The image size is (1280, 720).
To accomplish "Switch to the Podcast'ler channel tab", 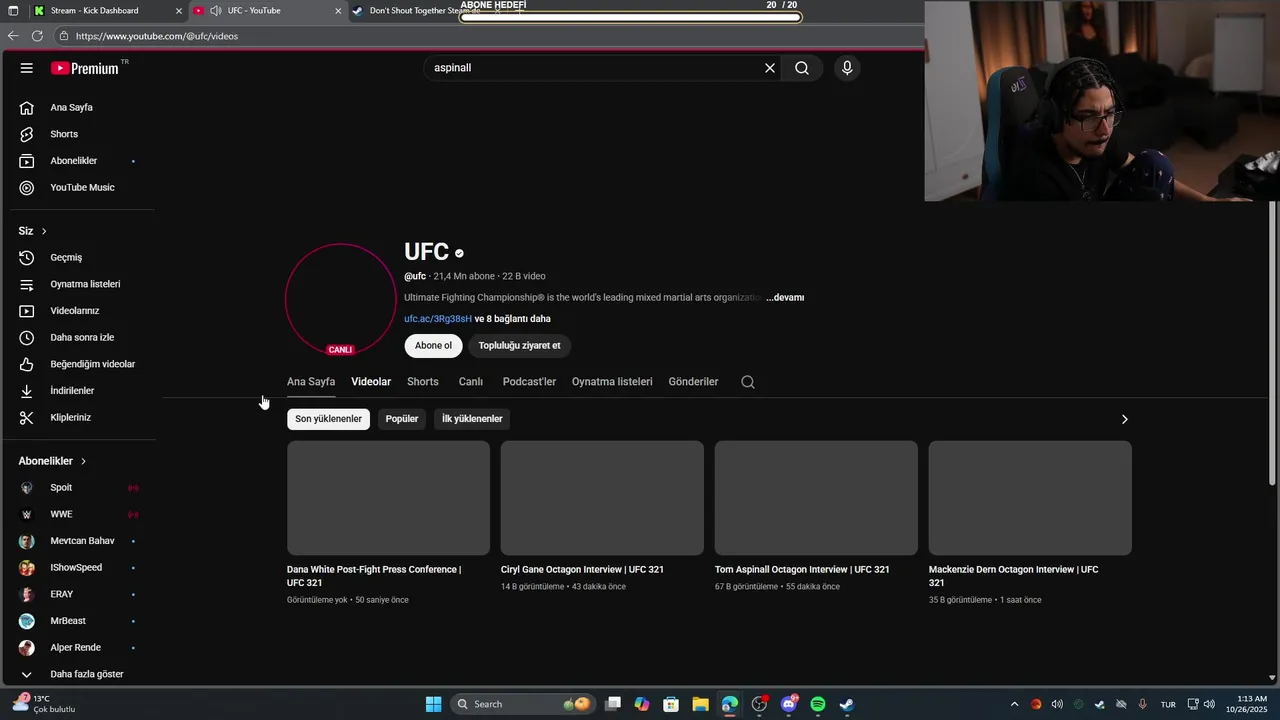I will pyautogui.click(x=529, y=382).
